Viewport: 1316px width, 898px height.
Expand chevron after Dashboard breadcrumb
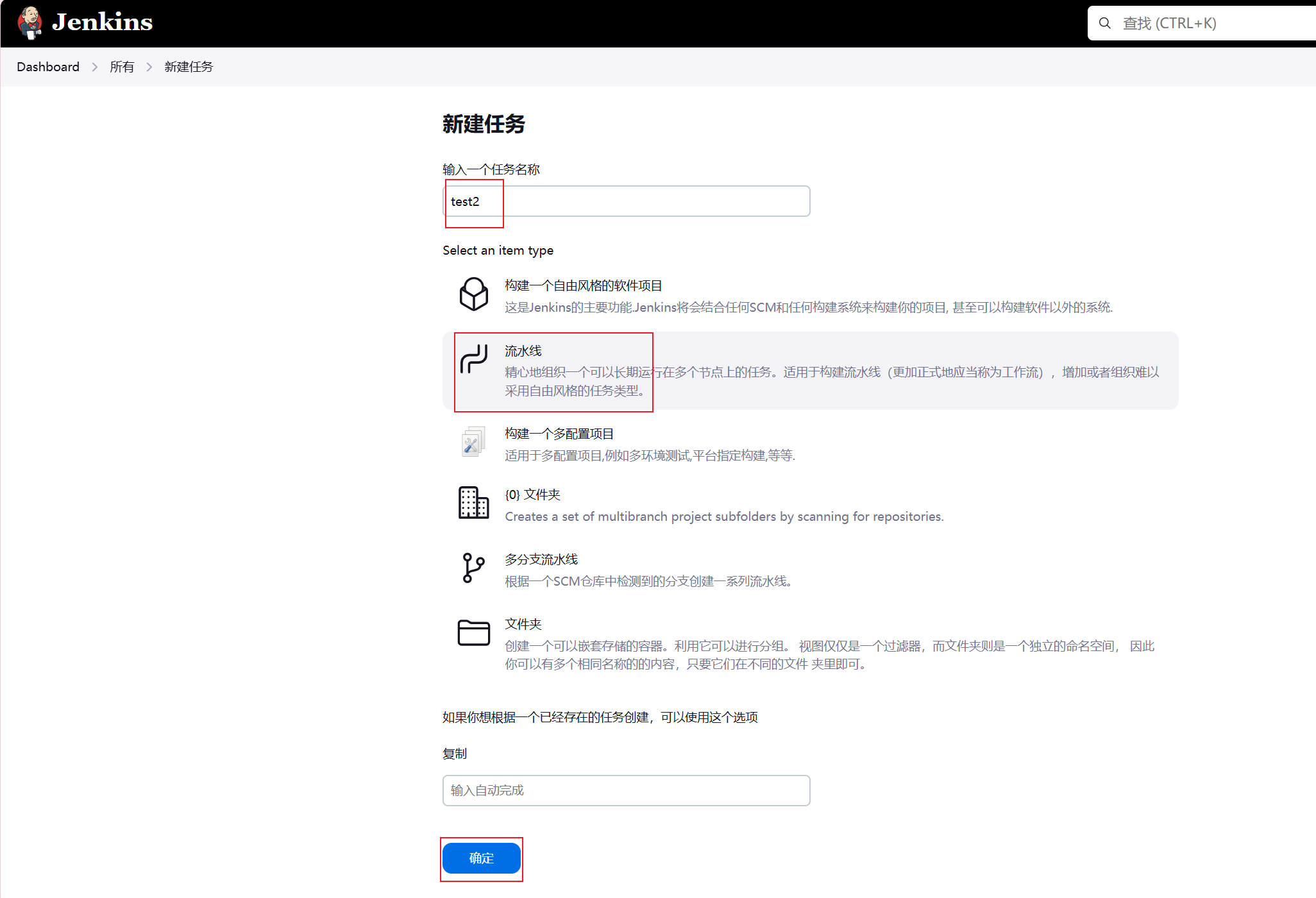(95, 67)
